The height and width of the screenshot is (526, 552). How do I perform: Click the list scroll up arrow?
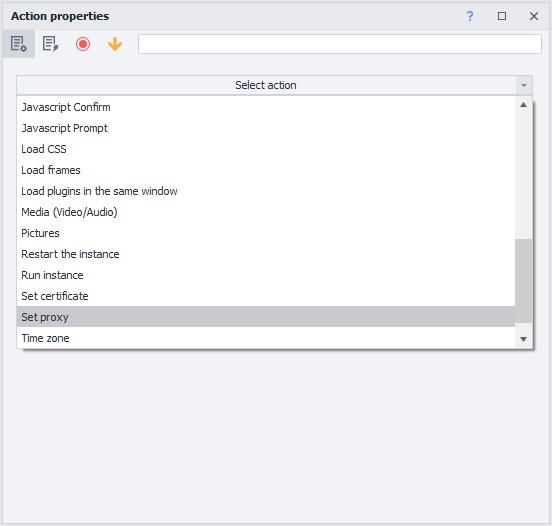pyautogui.click(x=523, y=105)
